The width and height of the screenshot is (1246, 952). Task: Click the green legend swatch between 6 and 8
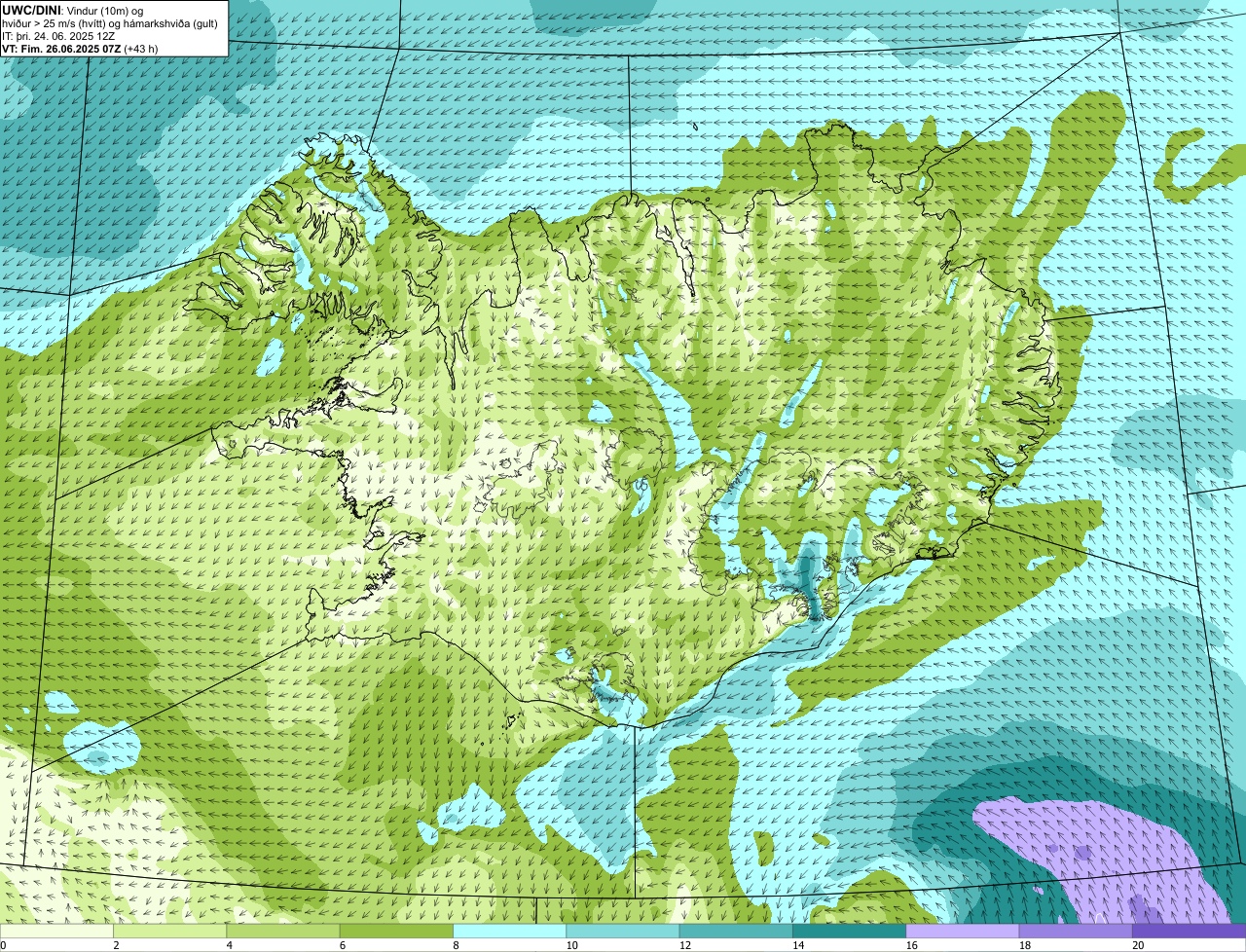396,931
